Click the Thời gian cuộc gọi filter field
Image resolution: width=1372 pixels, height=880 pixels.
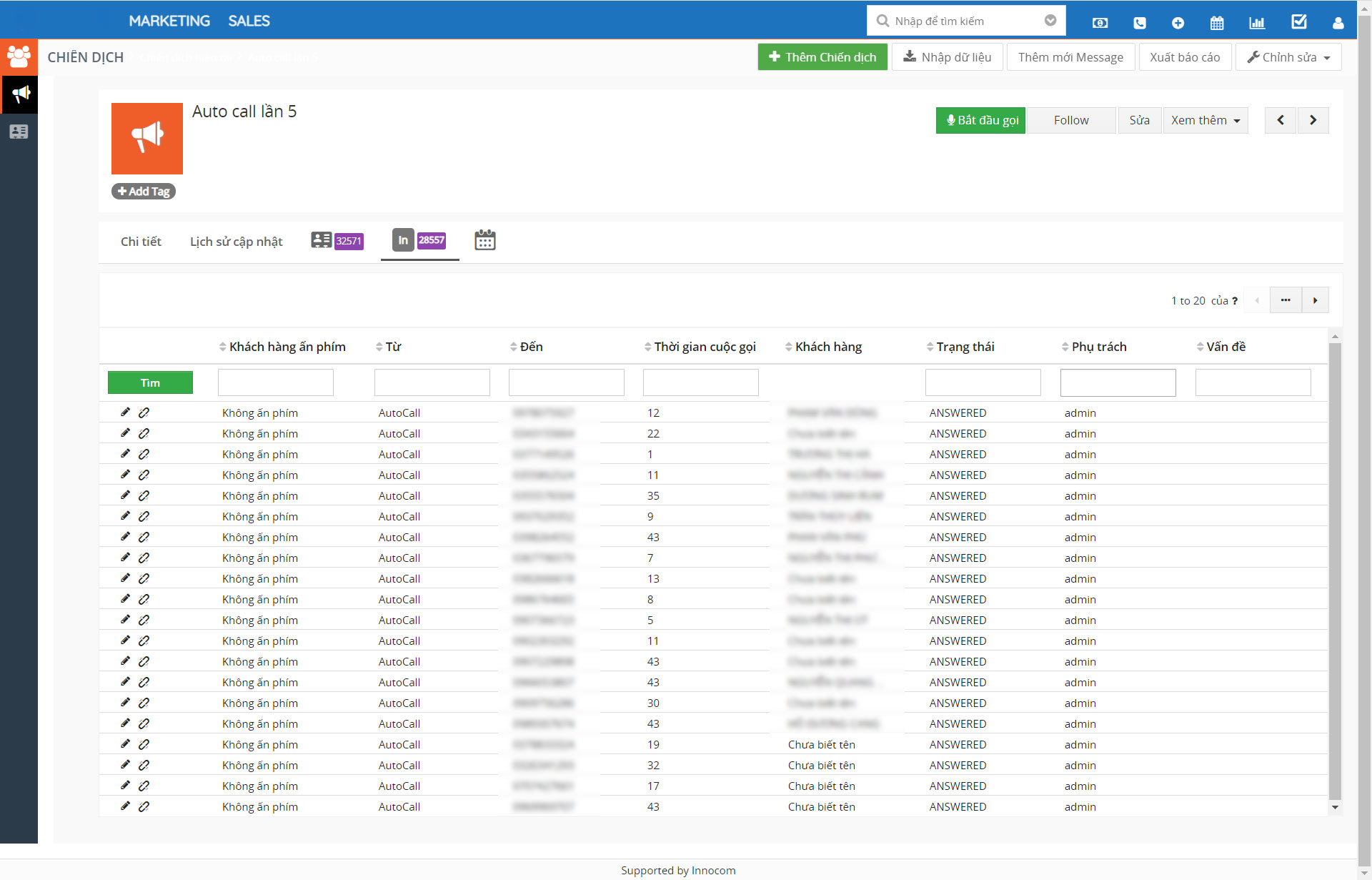pos(701,382)
